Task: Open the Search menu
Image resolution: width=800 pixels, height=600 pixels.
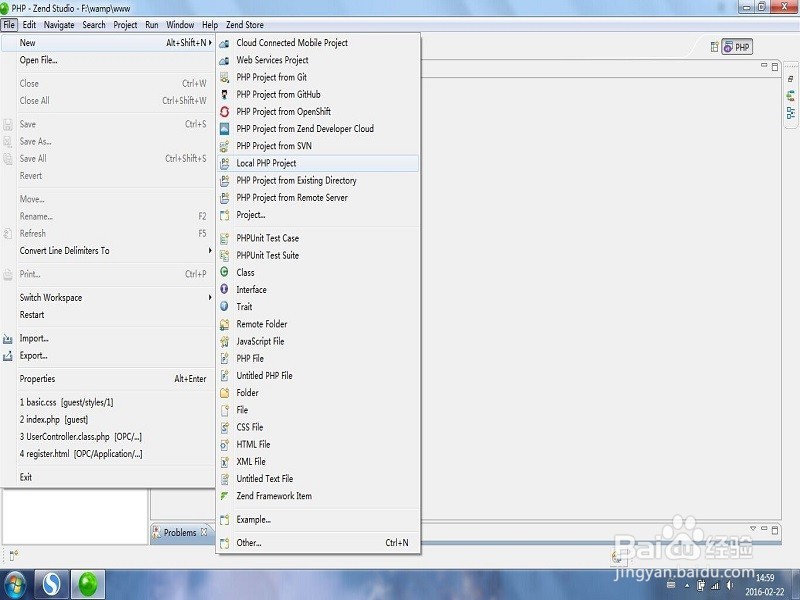Action: (94, 24)
